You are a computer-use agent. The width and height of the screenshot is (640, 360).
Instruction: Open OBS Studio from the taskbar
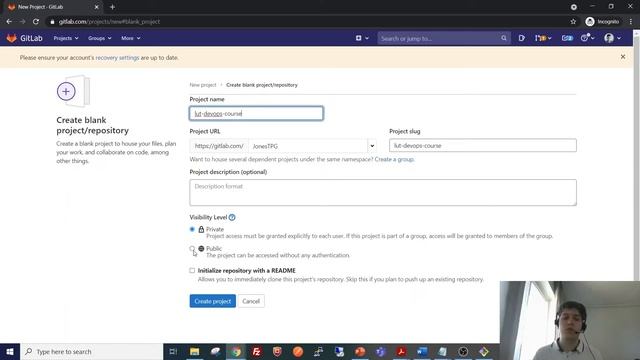point(463,351)
